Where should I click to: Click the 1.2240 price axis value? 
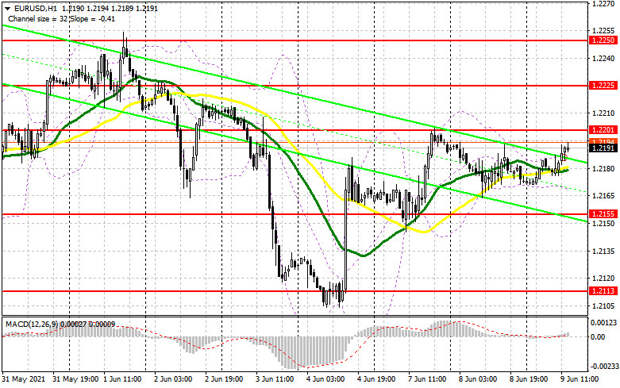point(603,59)
